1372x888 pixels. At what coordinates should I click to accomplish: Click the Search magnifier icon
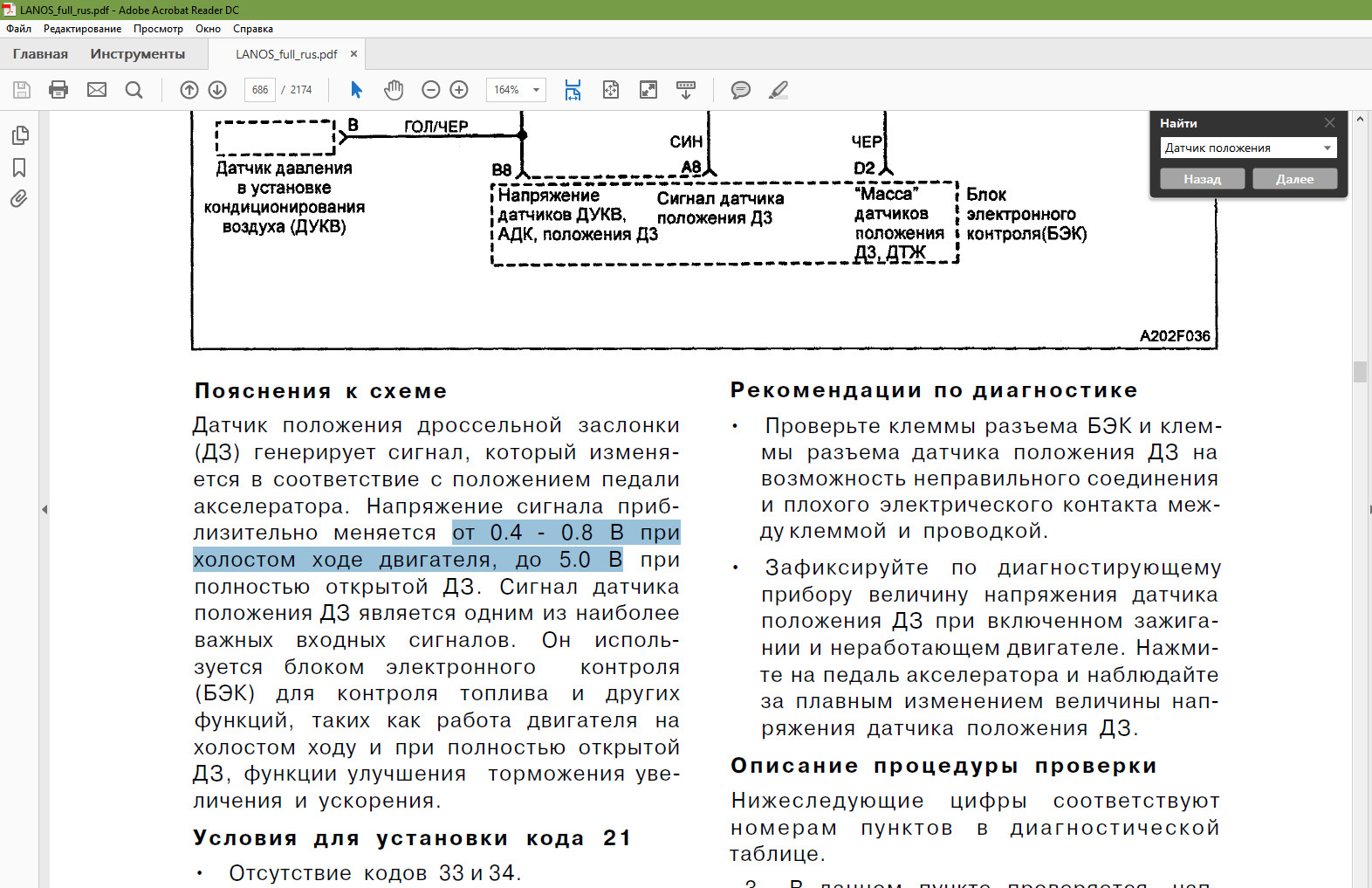134,90
